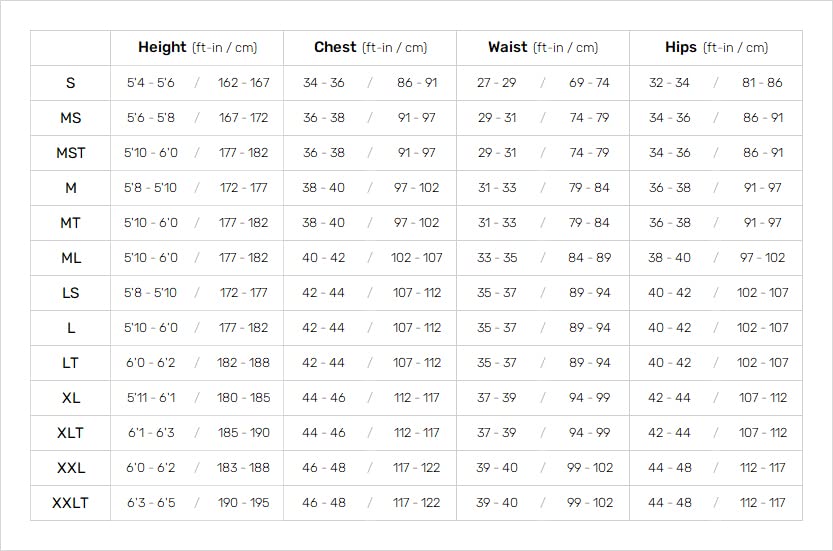Click the XLT size row label

coord(70,433)
